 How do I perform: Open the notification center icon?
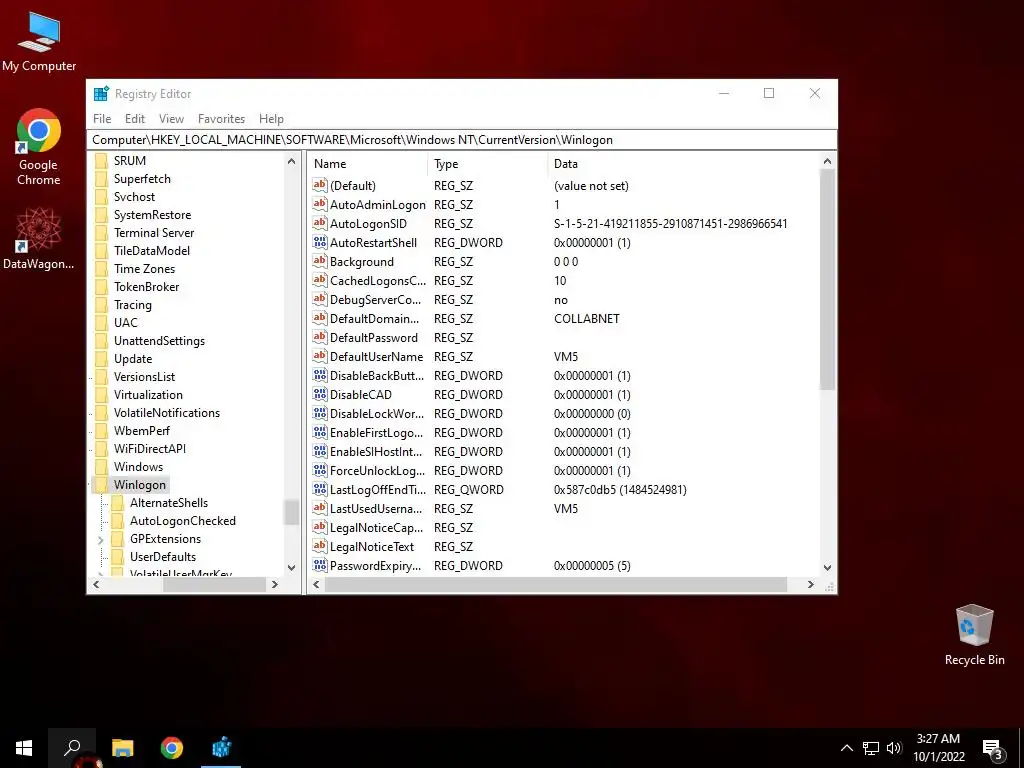pyautogui.click(x=992, y=749)
